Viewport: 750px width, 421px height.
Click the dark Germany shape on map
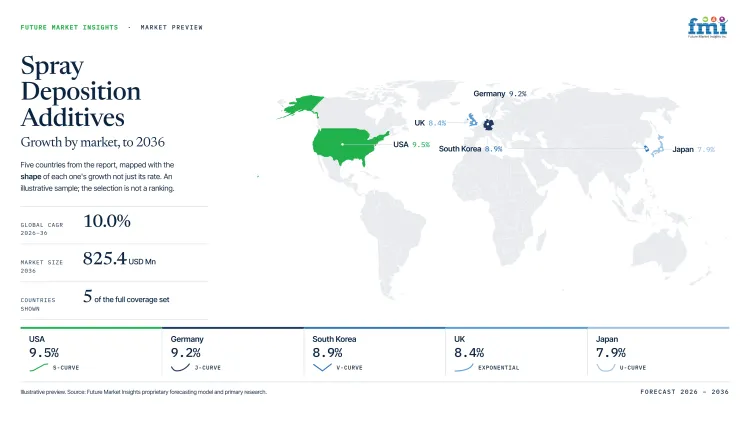pos(488,125)
